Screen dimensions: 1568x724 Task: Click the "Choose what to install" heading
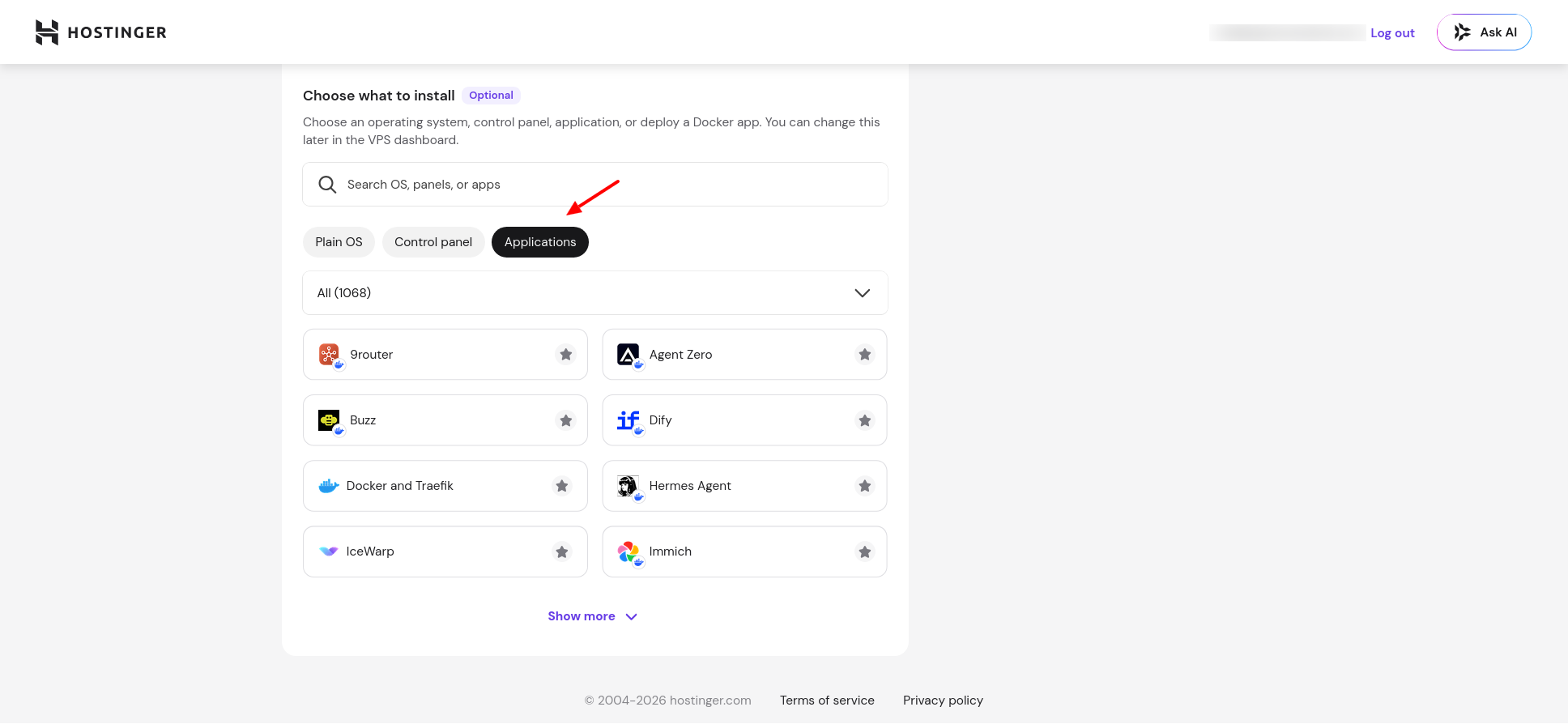point(379,96)
